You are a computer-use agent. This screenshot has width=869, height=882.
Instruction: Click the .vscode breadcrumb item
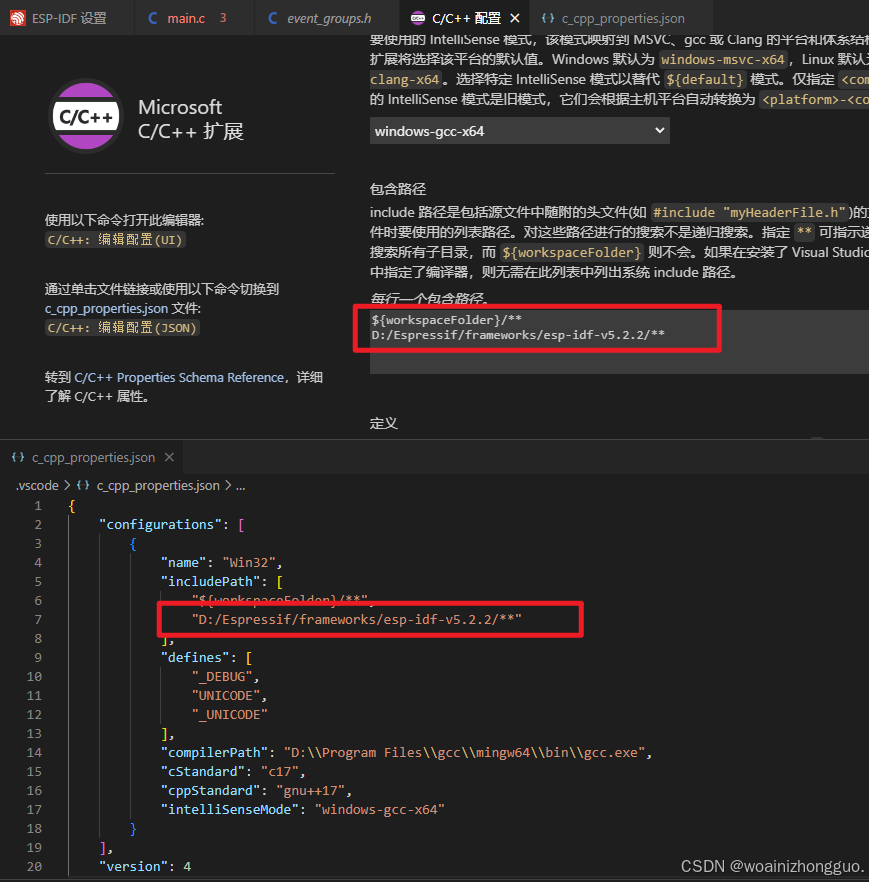click(37, 485)
